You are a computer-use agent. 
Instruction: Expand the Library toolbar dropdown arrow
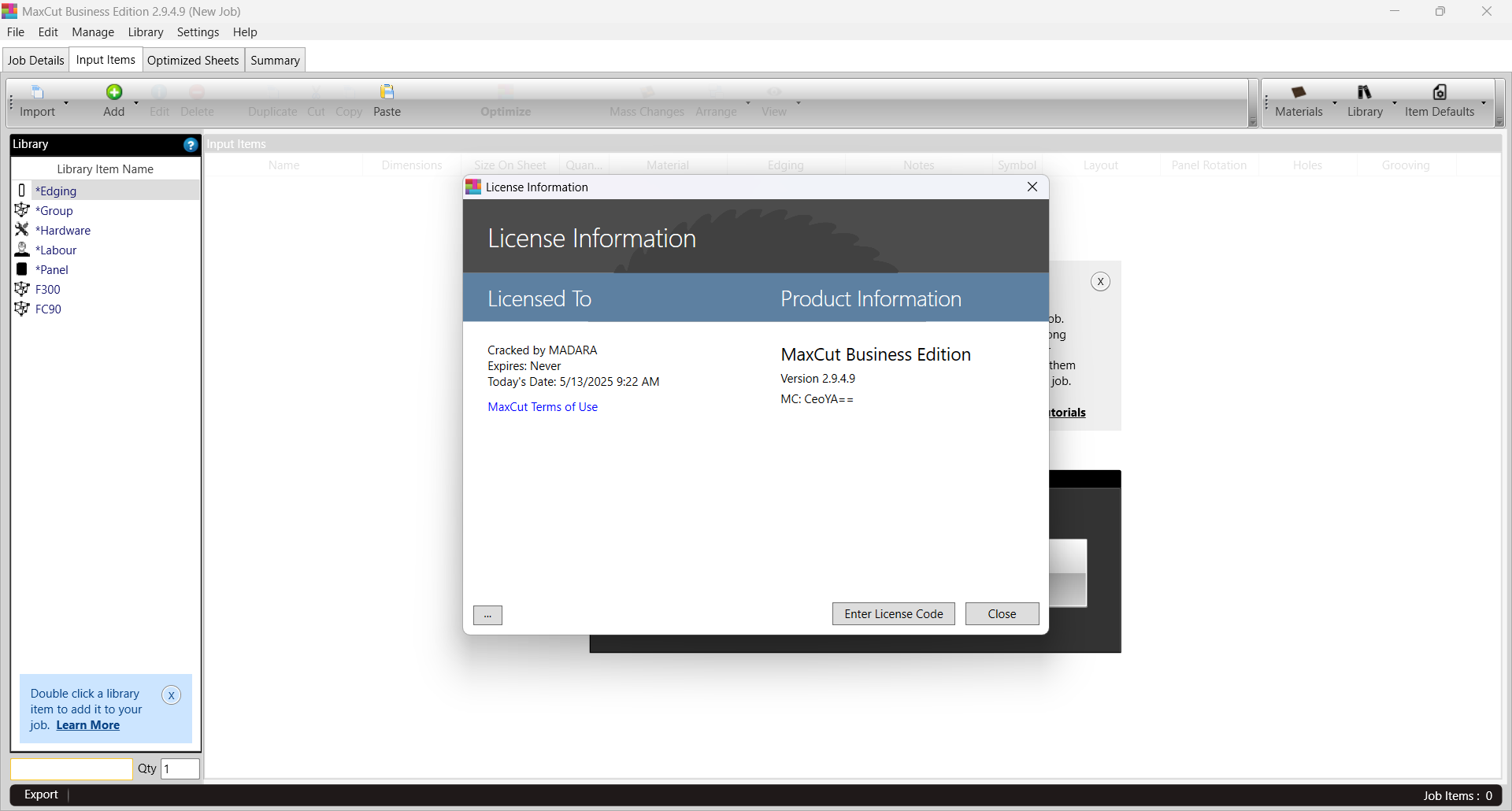click(x=1395, y=103)
